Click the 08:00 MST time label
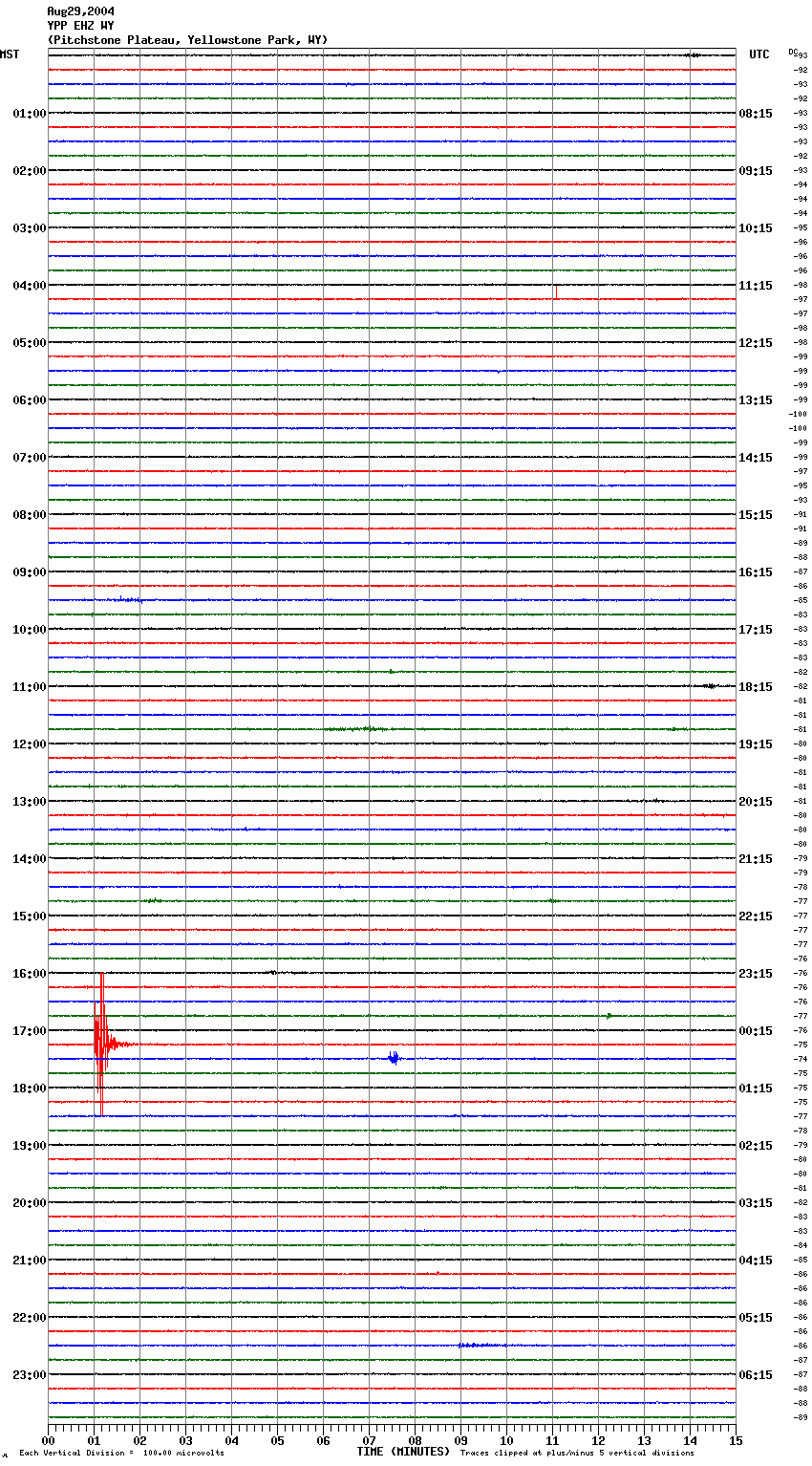 point(30,515)
